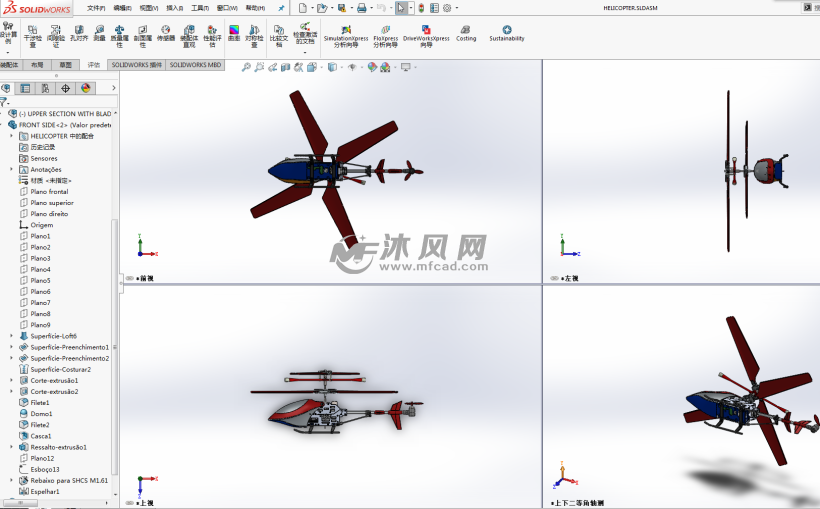Click Zoom to Area magnifier icon
820x509 pixels.
click(x=259, y=67)
